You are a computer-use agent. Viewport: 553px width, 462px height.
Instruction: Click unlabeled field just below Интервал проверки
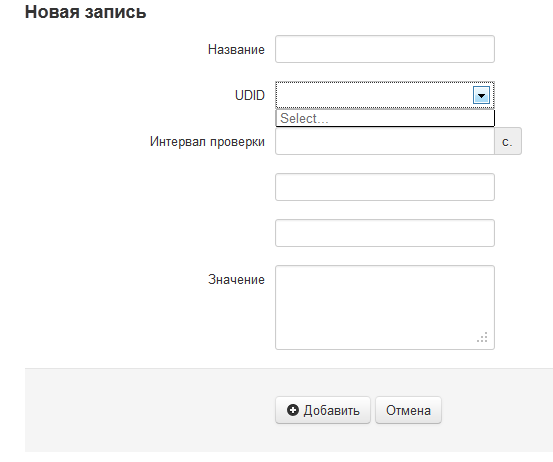point(385,187)
